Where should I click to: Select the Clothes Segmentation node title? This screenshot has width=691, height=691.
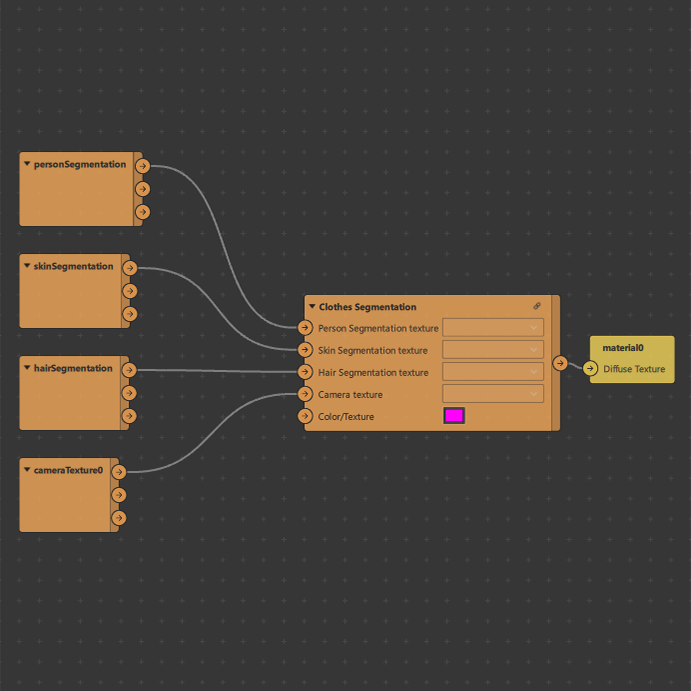368,307
